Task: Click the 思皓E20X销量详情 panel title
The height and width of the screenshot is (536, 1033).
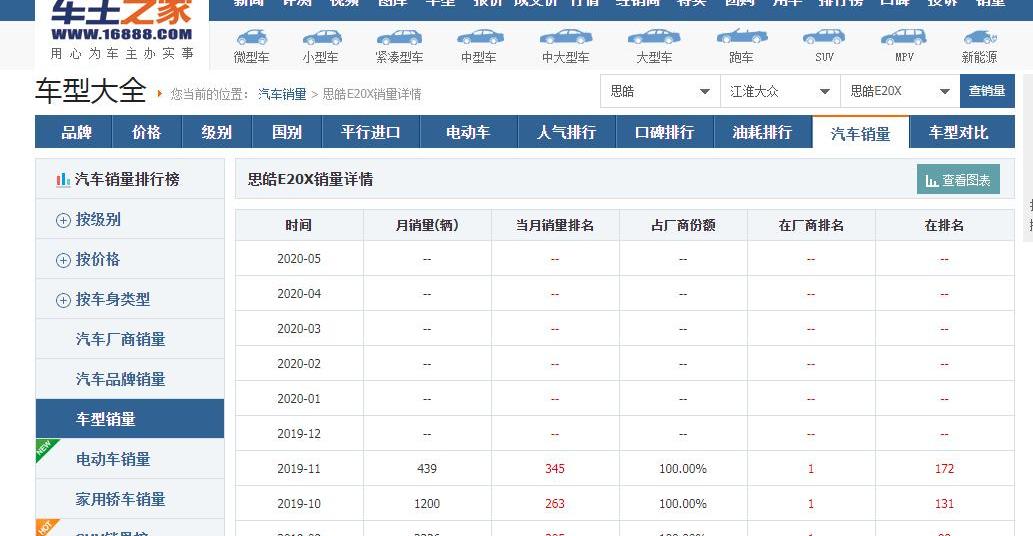Action: 310,179
